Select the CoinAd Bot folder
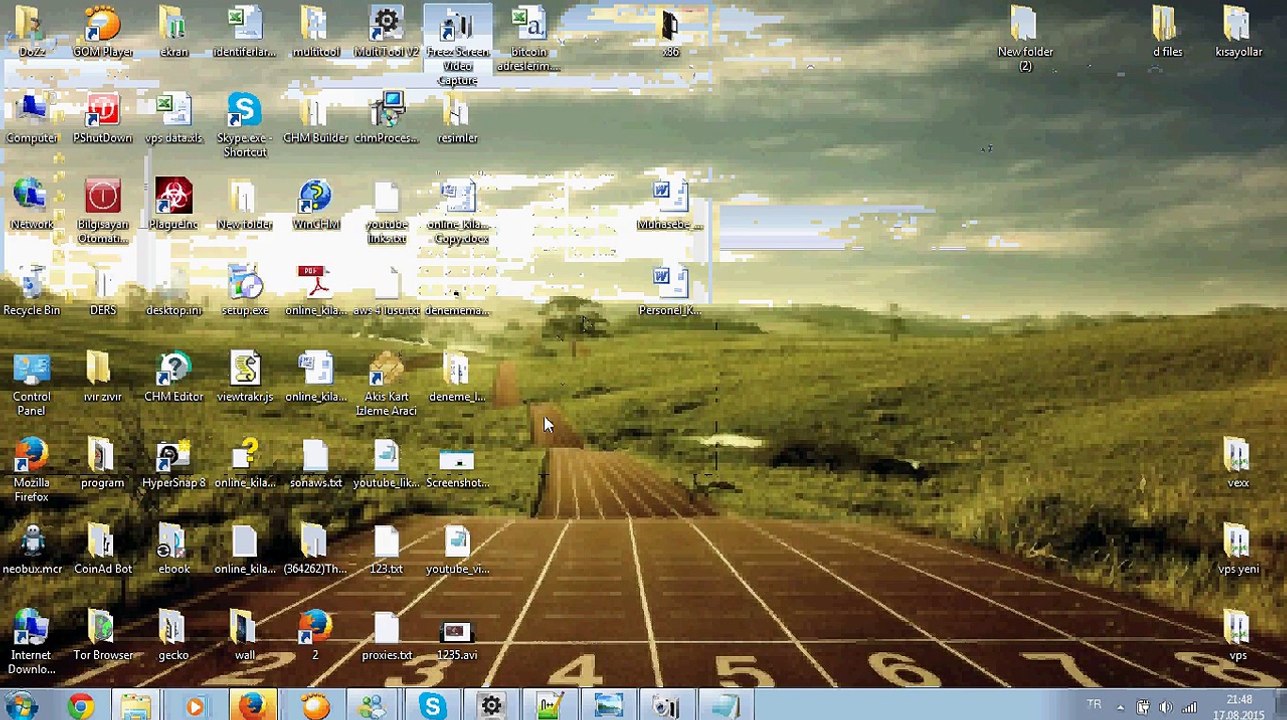Image resolution: width=1287 pixels, height=720 pixels. coord(103,550)
